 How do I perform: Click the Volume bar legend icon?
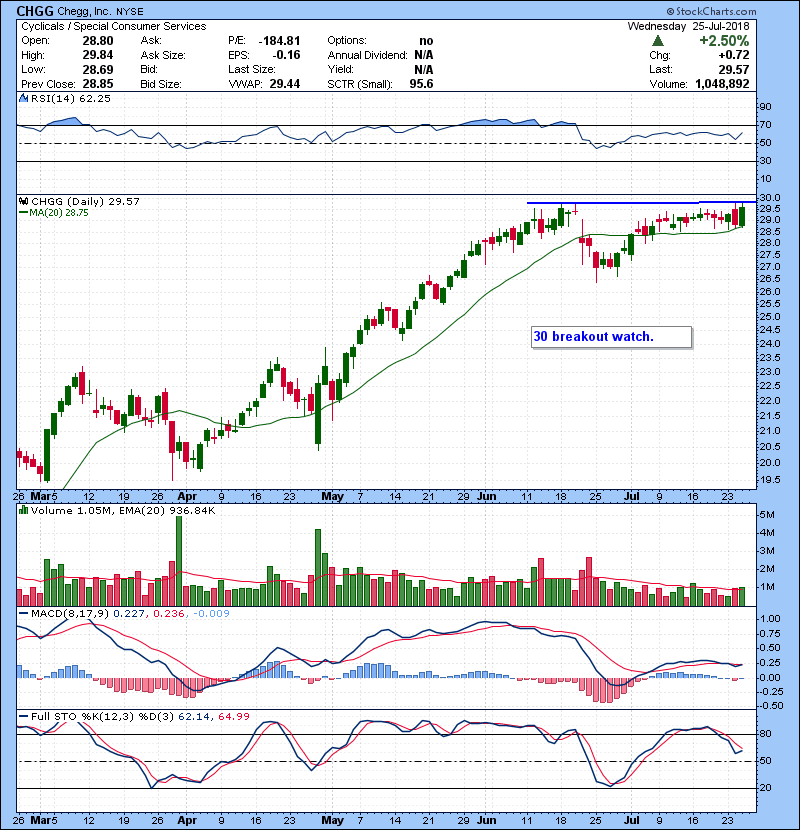click(23, 510)
